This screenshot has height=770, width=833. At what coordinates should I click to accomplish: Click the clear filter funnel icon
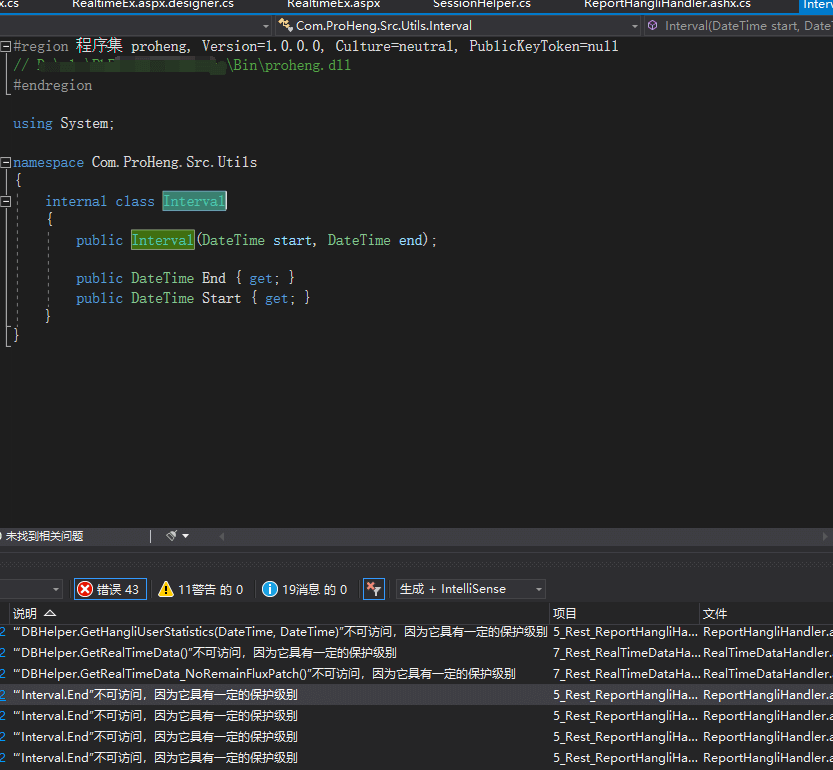tap(373, 589)
